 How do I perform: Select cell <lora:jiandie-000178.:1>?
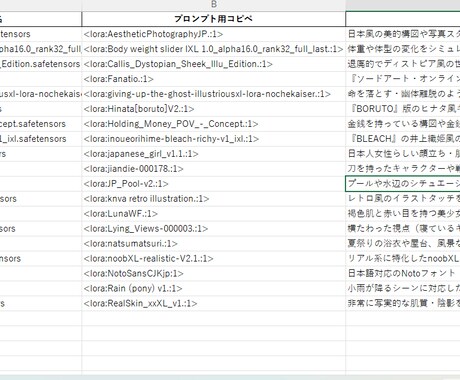point(214,169)
